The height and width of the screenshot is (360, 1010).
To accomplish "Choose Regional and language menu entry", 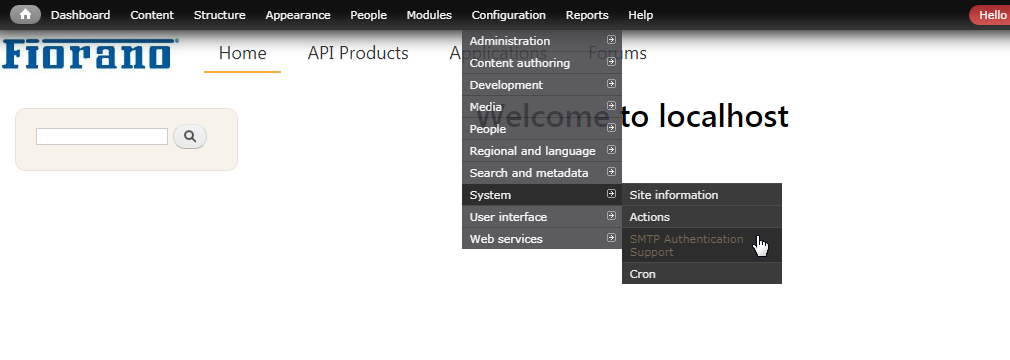I will coord(542,151).
